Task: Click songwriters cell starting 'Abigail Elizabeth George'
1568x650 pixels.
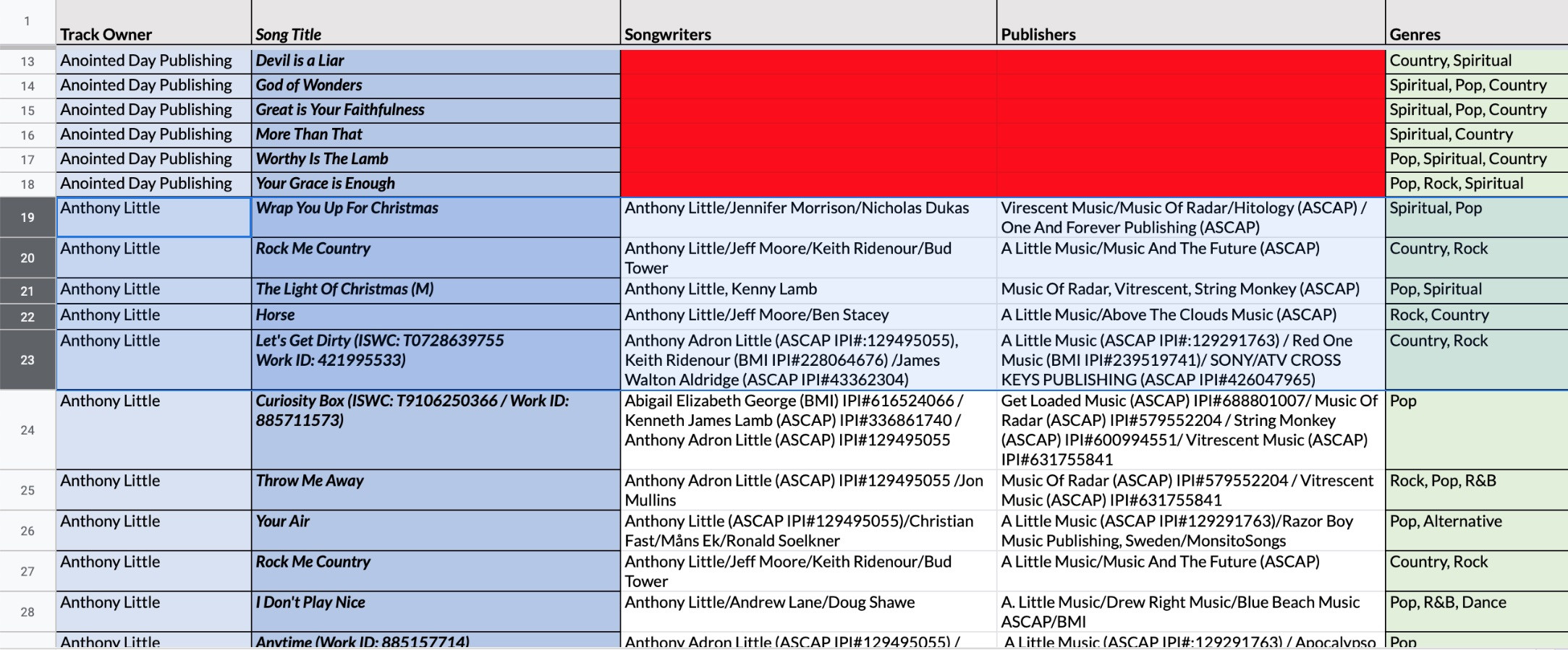Action: click(x=808, y=430)
